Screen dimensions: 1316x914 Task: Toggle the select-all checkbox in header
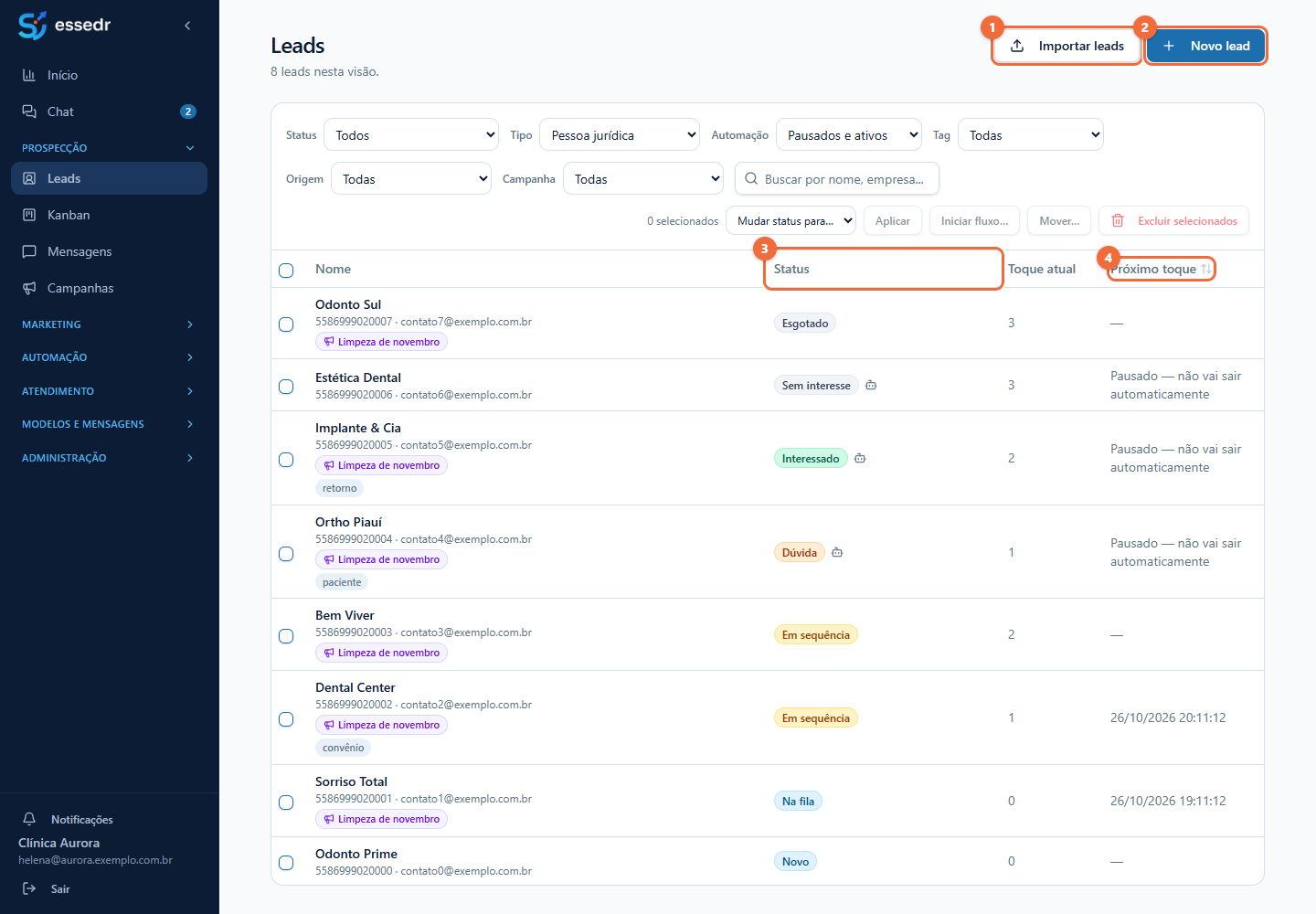pyautogui.click(x=286, y=271)
